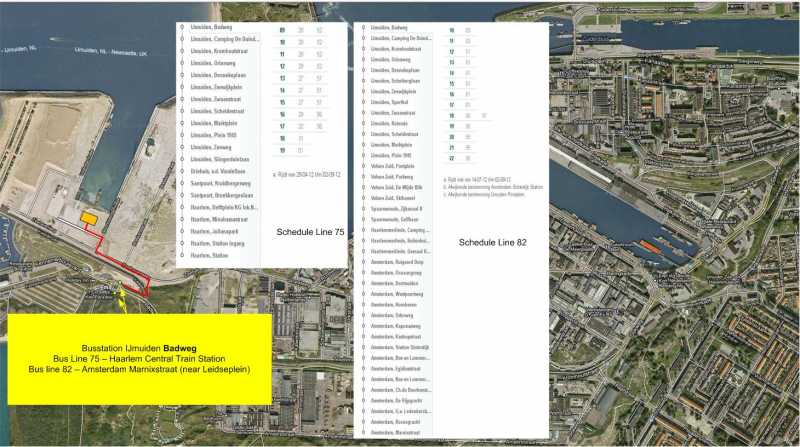Click the Schedule Line 75 label
800x447 pixels.
pyautogui.click(x=310, y=232)
